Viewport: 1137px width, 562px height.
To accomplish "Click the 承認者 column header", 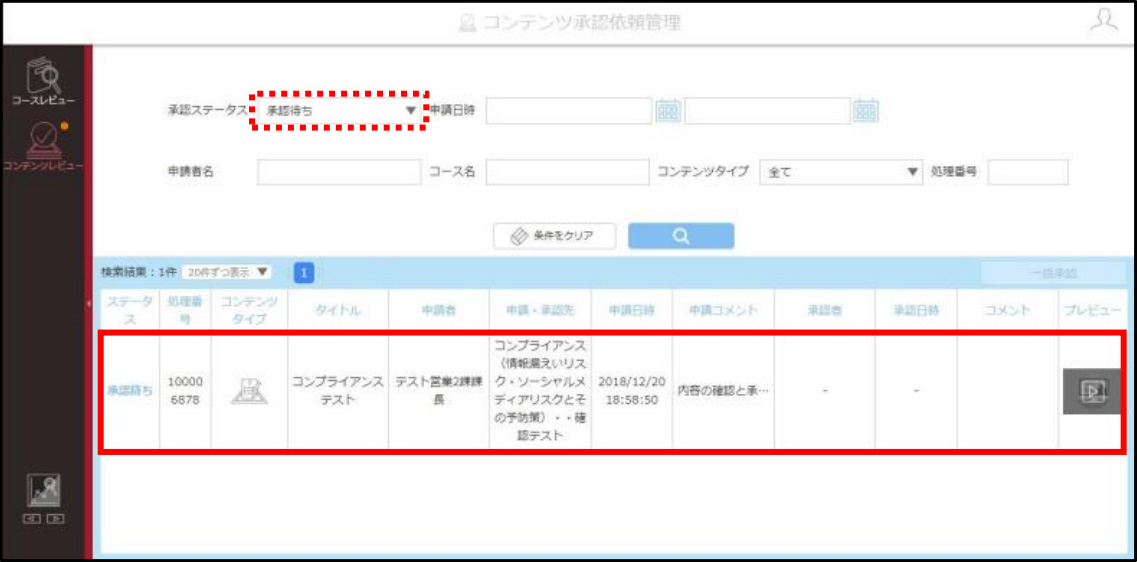I will (x=824, y=310).
